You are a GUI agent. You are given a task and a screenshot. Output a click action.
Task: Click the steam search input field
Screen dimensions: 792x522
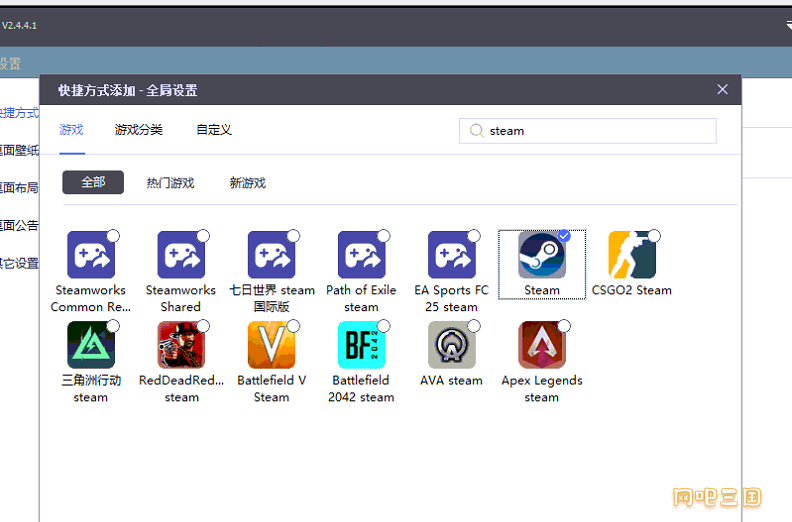587,131
